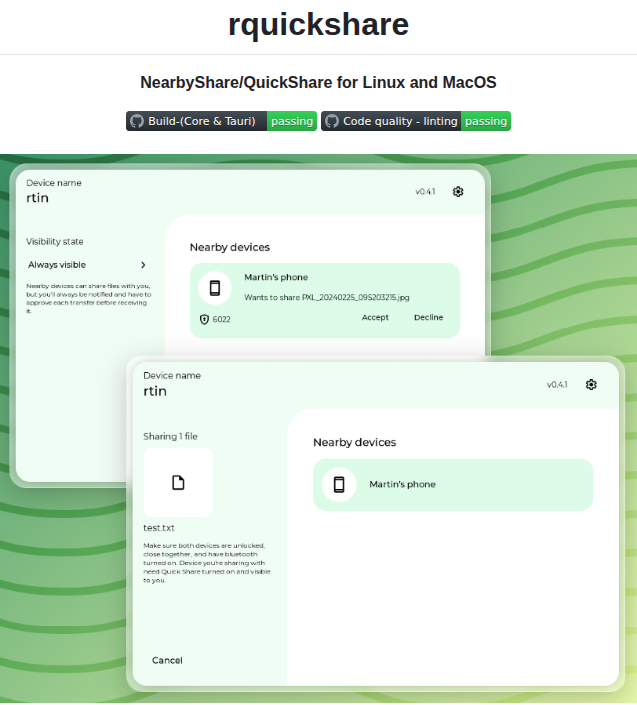Click phone icon in front window device card

pos(339,484)
